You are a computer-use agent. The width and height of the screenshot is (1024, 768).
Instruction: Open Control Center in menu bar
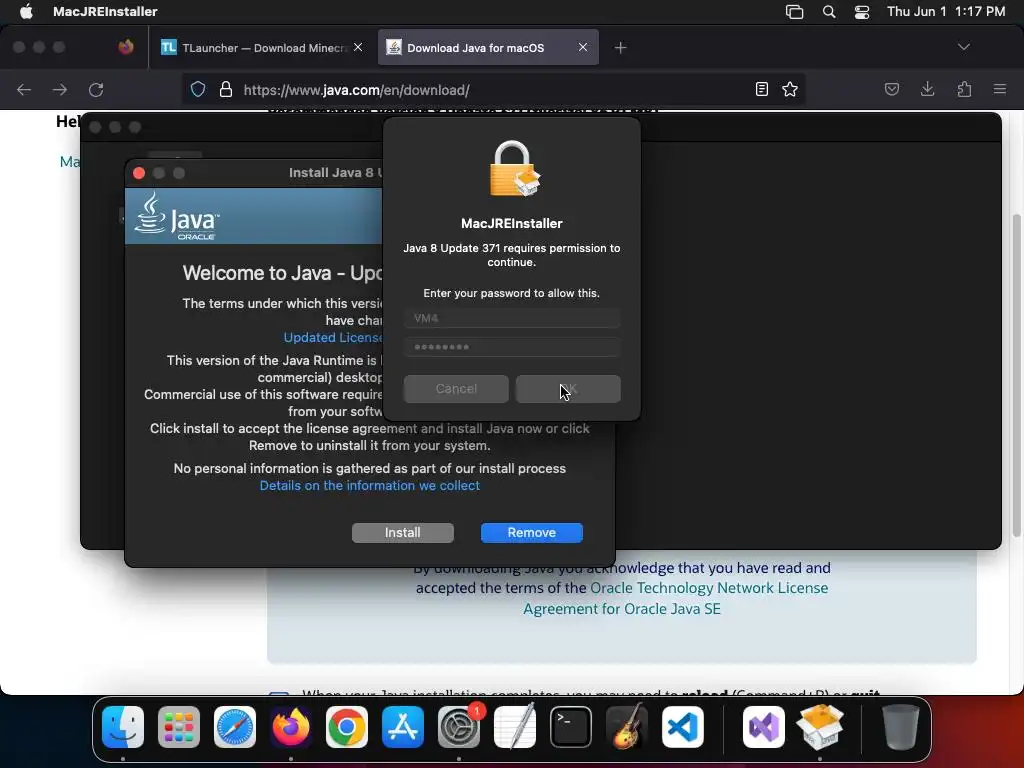pyautogui.click(x=862, y=12)
